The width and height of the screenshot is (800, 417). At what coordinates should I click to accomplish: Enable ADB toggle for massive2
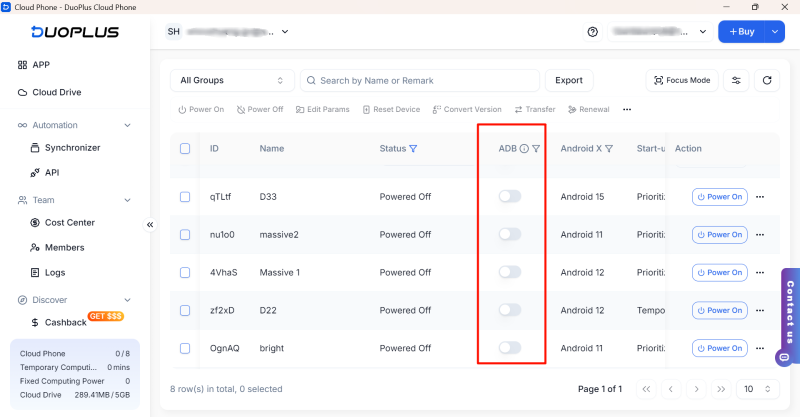[510, 234]
